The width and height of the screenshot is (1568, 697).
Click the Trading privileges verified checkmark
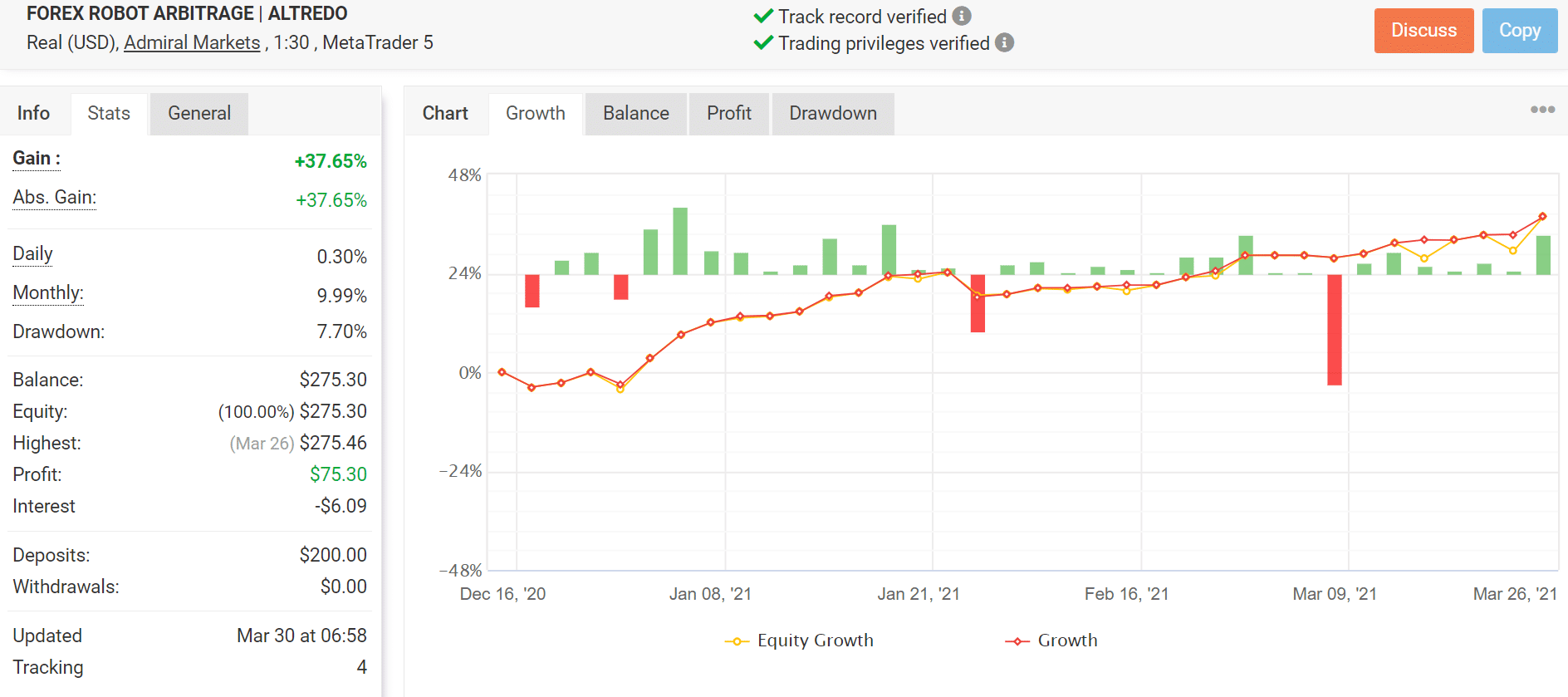click(763, 42)
